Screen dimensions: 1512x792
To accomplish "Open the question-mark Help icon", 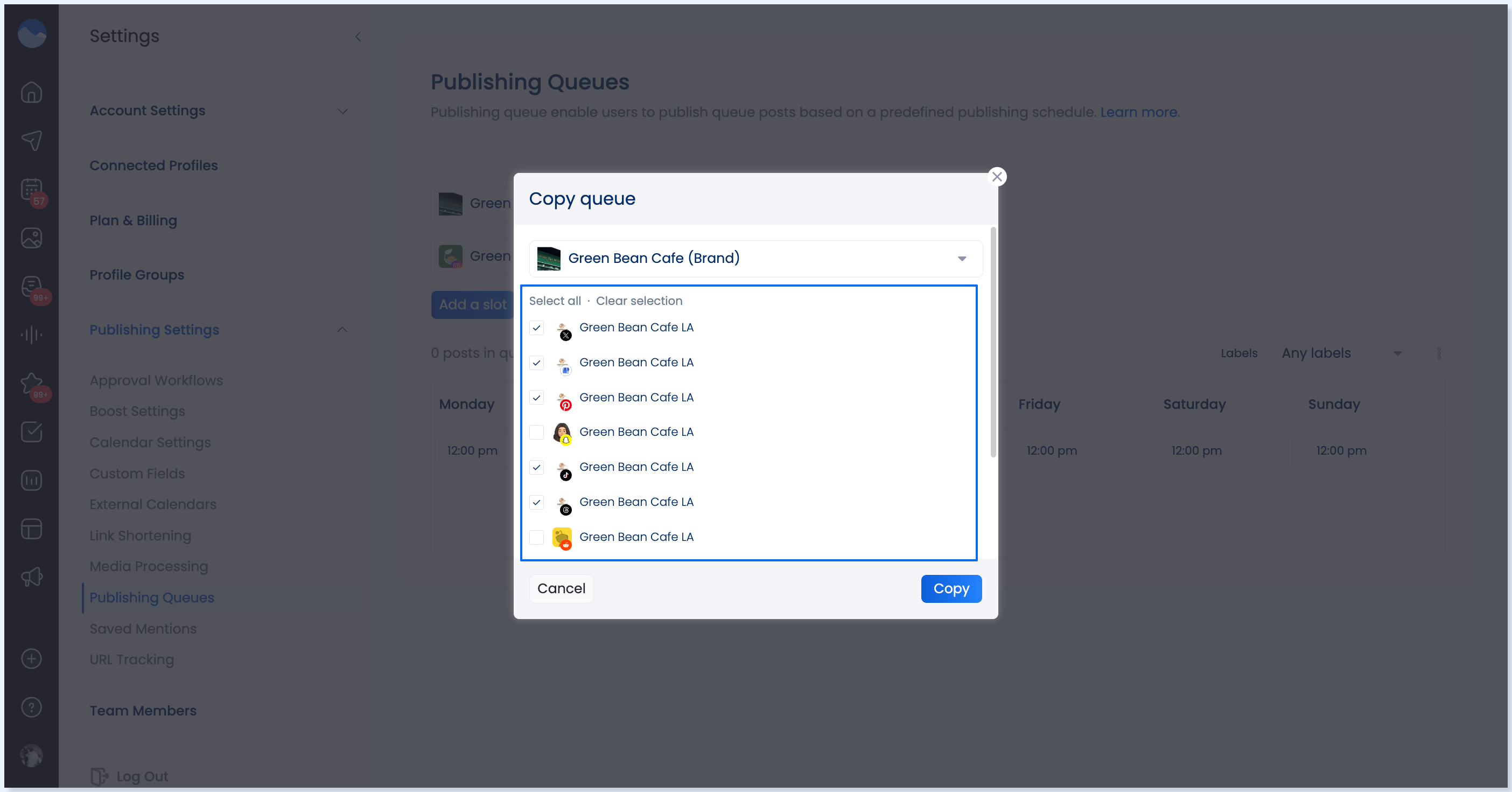I will (x=31, y=707).
